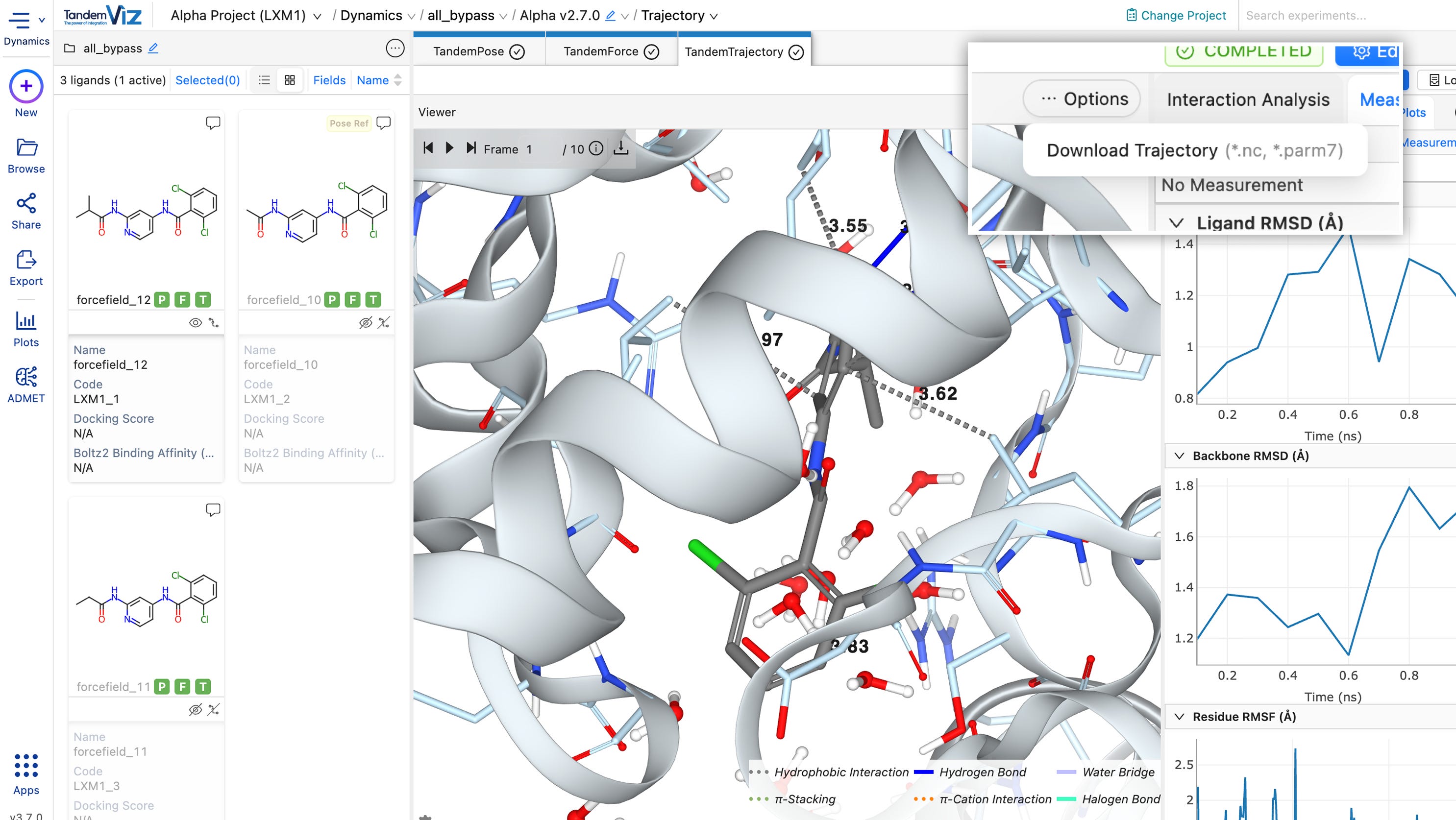Play the trajectory animation
Screen dimensions: 1456x820
pos(449,148)
